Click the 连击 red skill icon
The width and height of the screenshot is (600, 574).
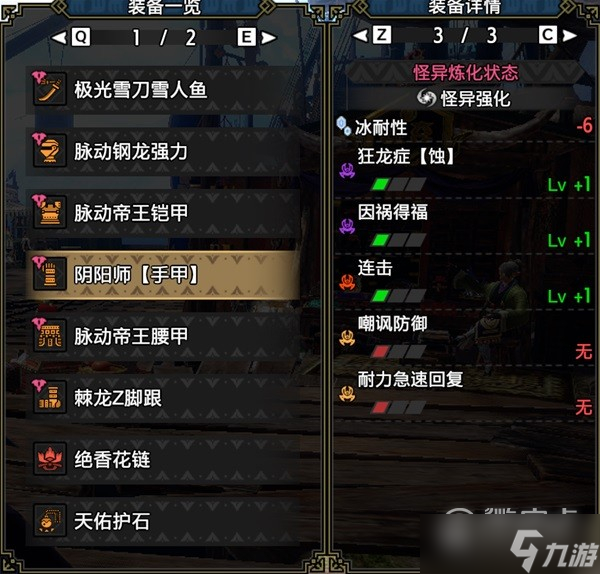[x=347, y=282]
